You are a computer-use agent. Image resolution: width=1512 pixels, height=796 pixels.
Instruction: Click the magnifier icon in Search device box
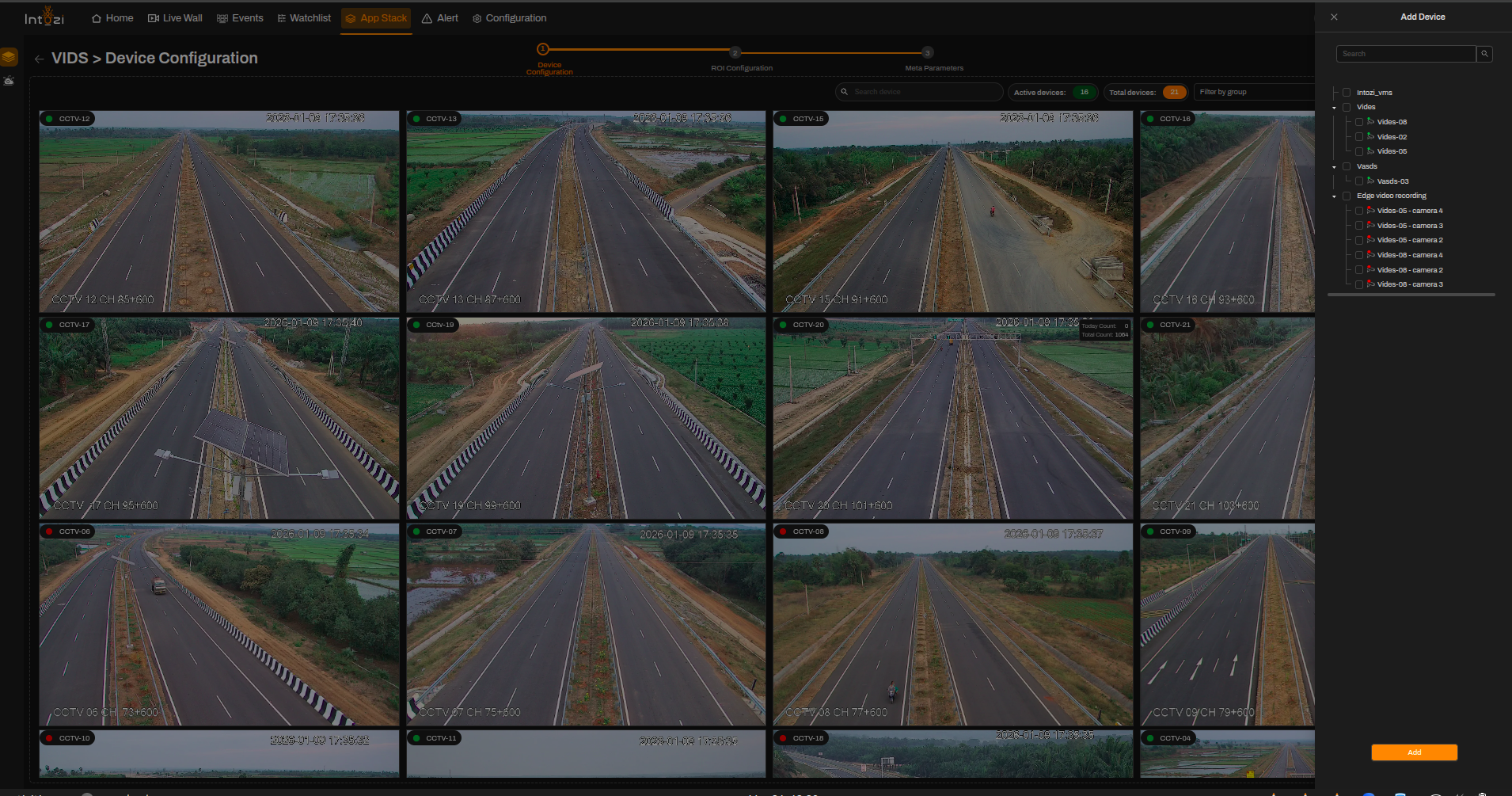pyautogui.click(x=845, y=92)
